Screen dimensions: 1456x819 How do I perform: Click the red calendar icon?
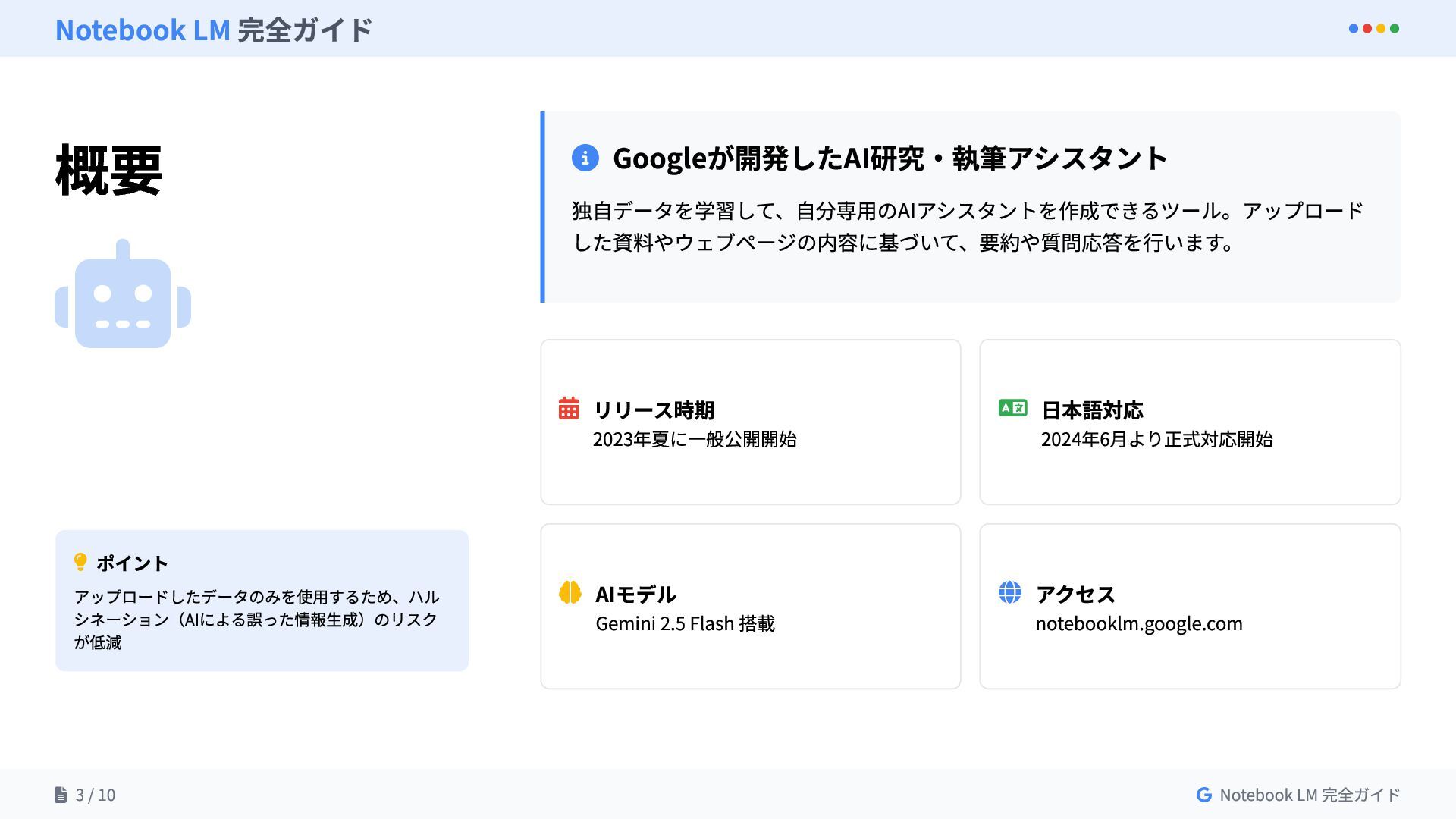(x=569, y=408)
